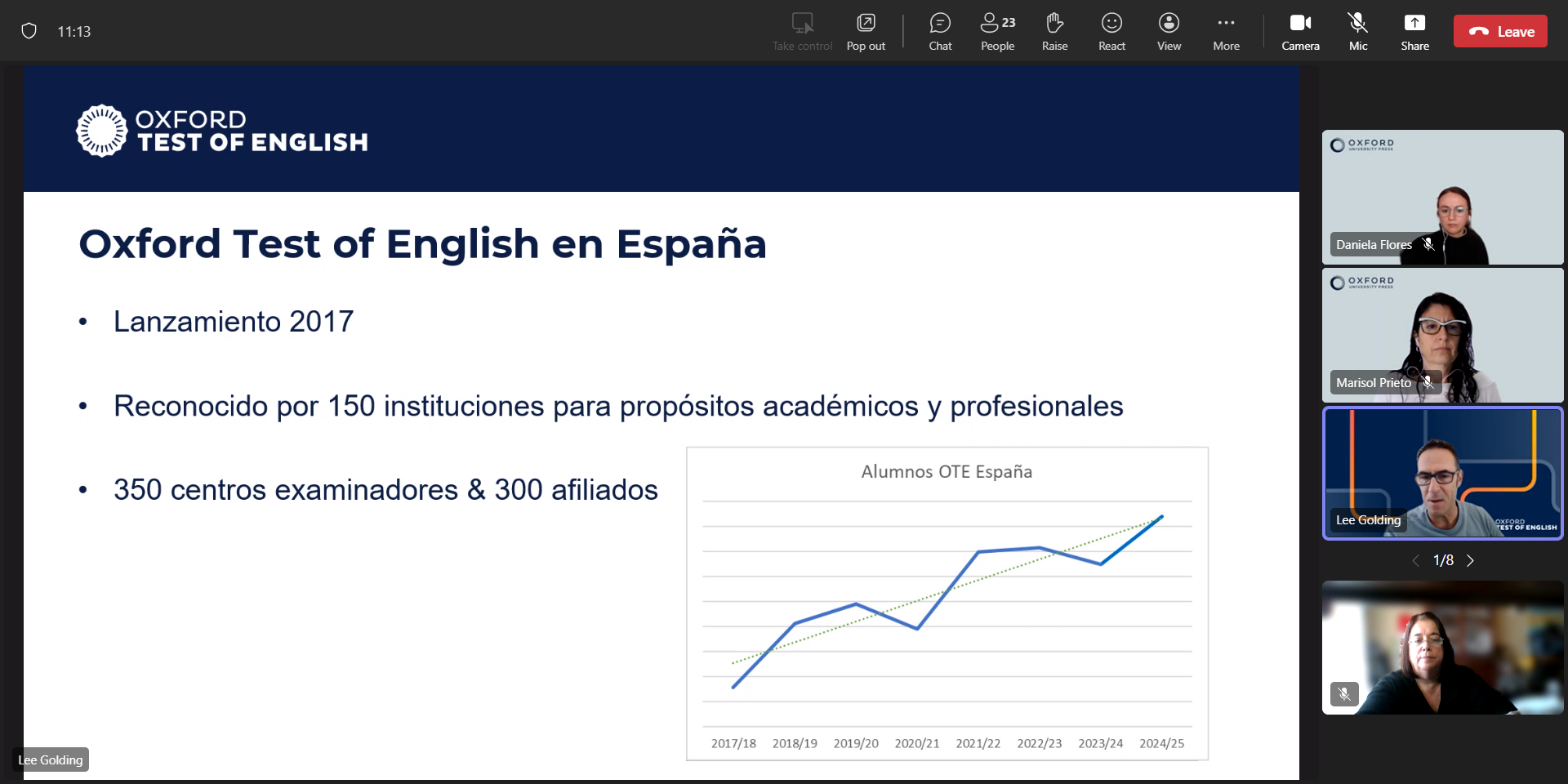Click the Daniela Flores name label
This screenshot has height=784, width=1568.
click(1374, 244)
